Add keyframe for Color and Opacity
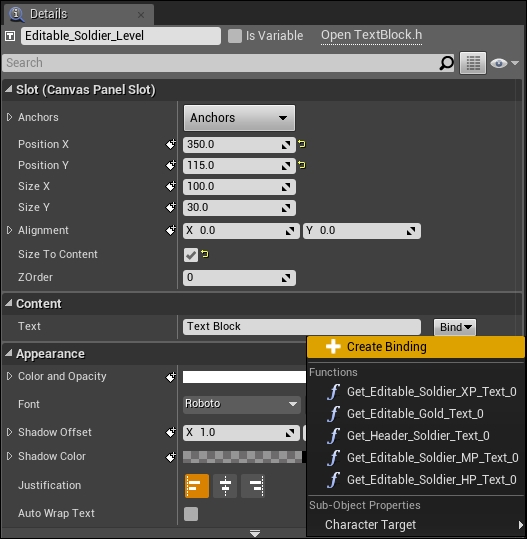The height and width of the screenshot is (539, 527). 171,377
